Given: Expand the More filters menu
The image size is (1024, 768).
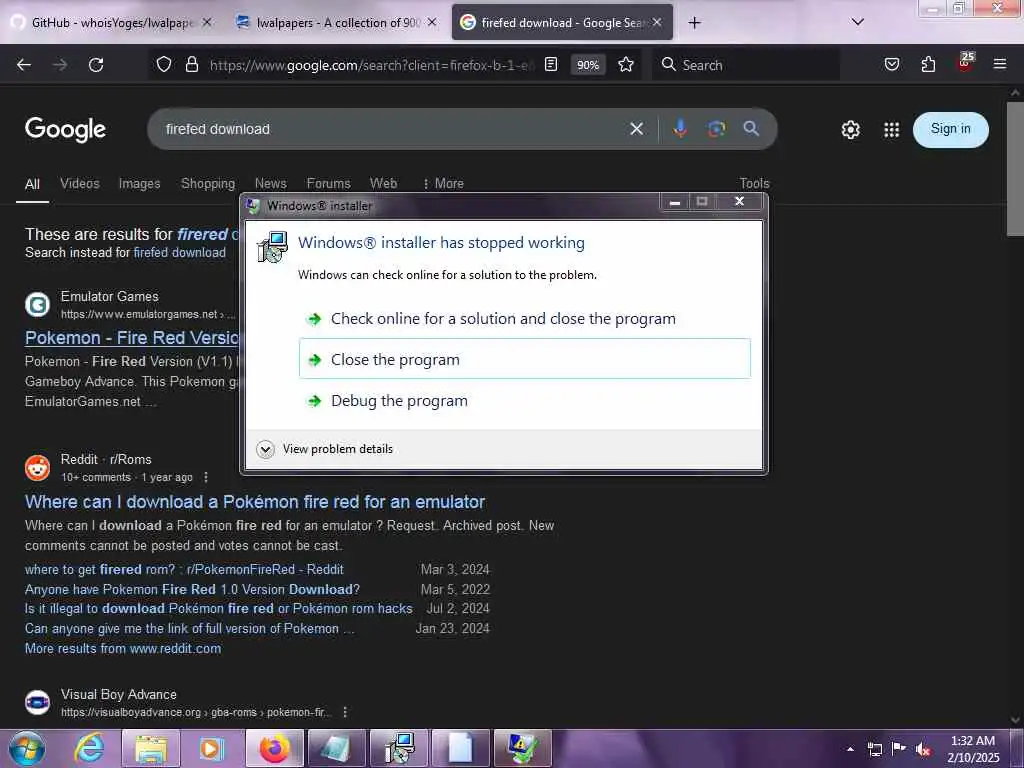Looking at the screenshot, I should click(x=443, y=184).
